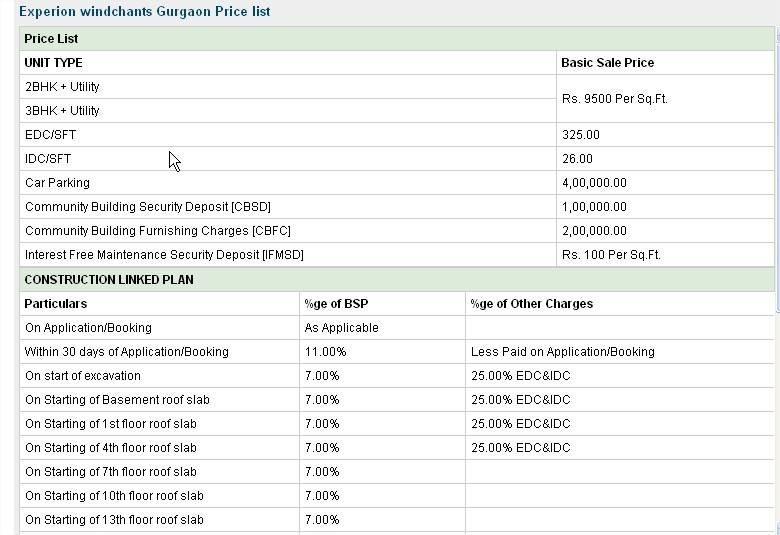Click 7.00% in 1st floor slab row
Image resolution: width=780 pixels, height=535 pixels.
click(322, 424)
